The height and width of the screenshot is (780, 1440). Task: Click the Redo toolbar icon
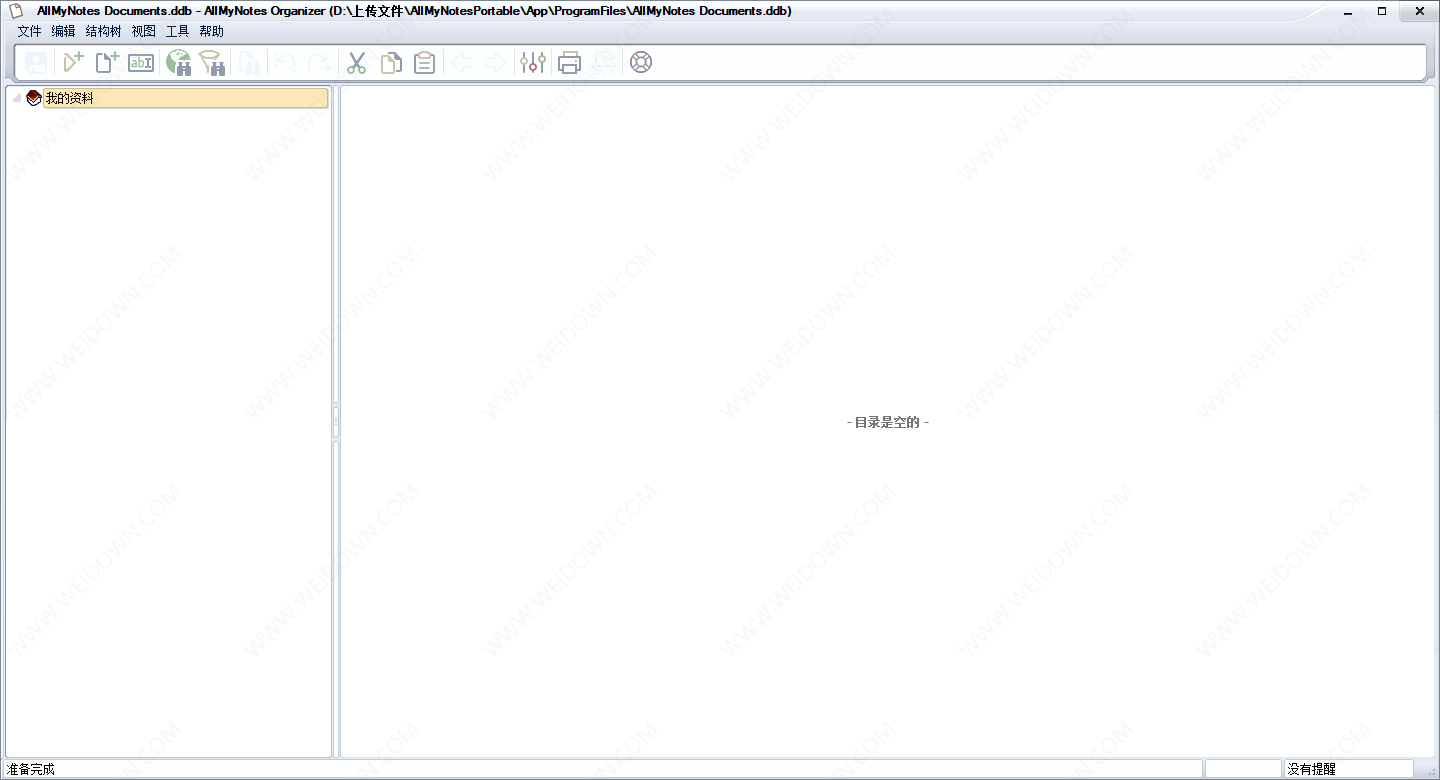[320, 63]
